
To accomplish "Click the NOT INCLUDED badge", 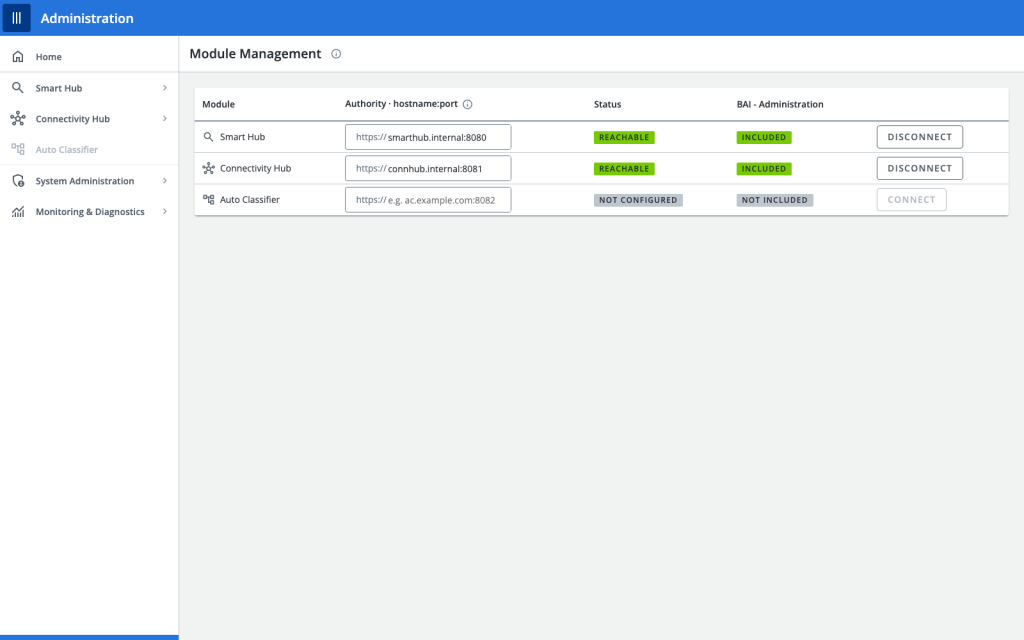I will tap(775, 200).
